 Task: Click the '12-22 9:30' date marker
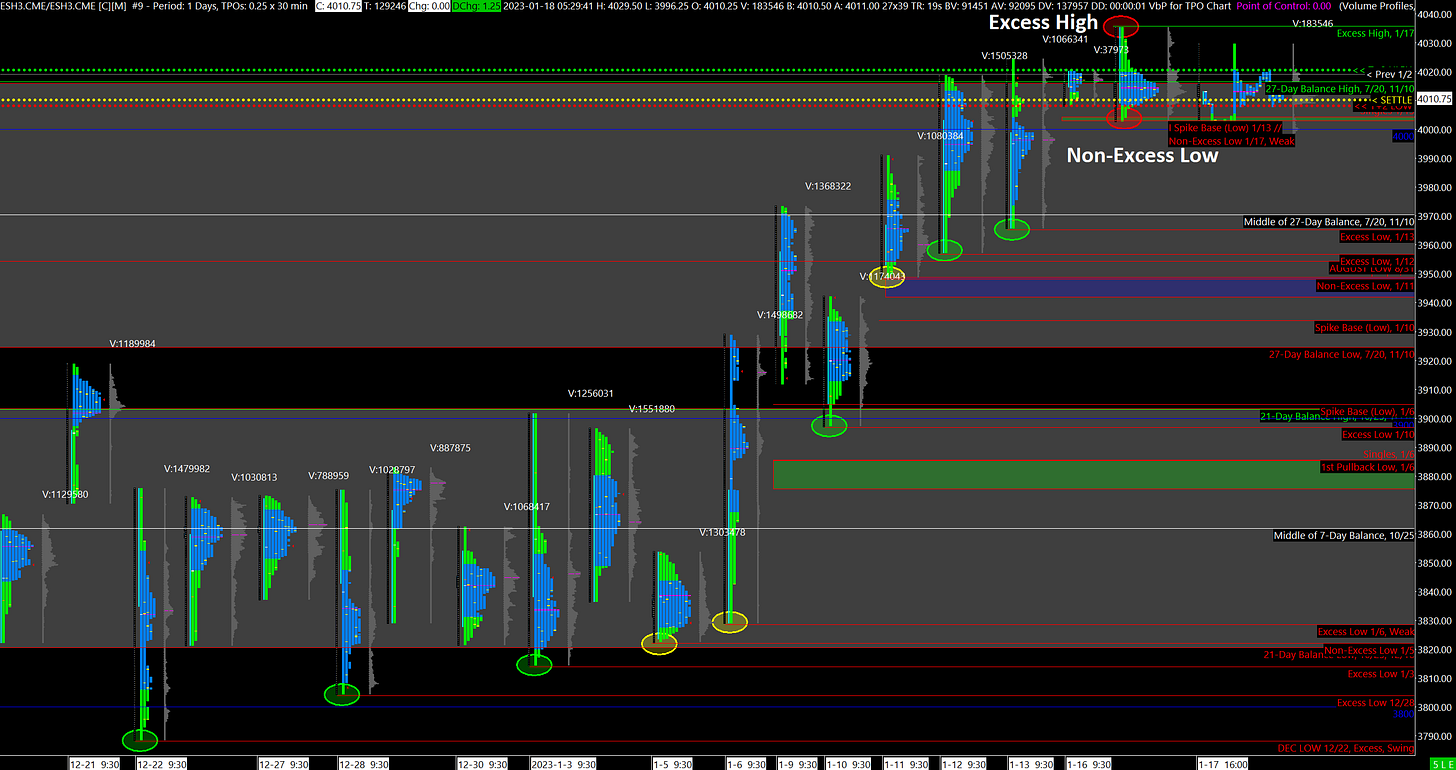[x=161, y=763]
